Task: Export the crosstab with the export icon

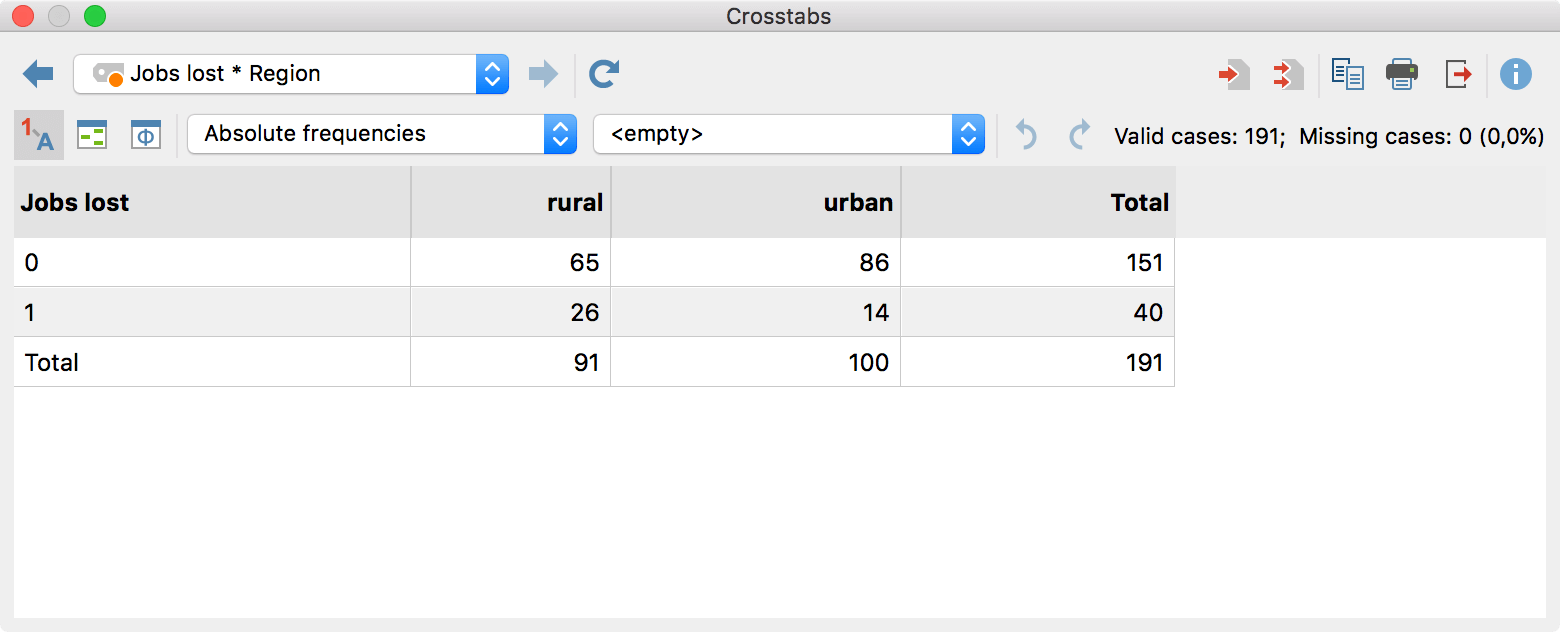Action: tap(1458, 75)
